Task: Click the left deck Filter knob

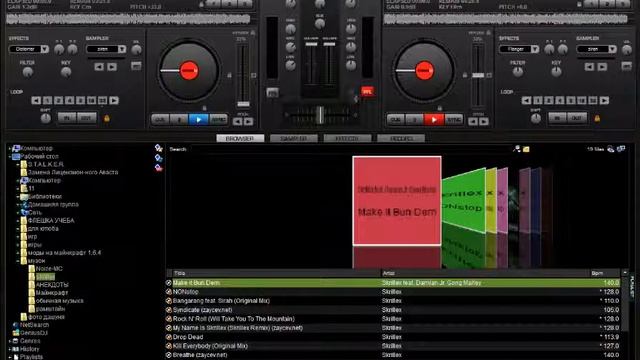Action: (x=27, y=72)
